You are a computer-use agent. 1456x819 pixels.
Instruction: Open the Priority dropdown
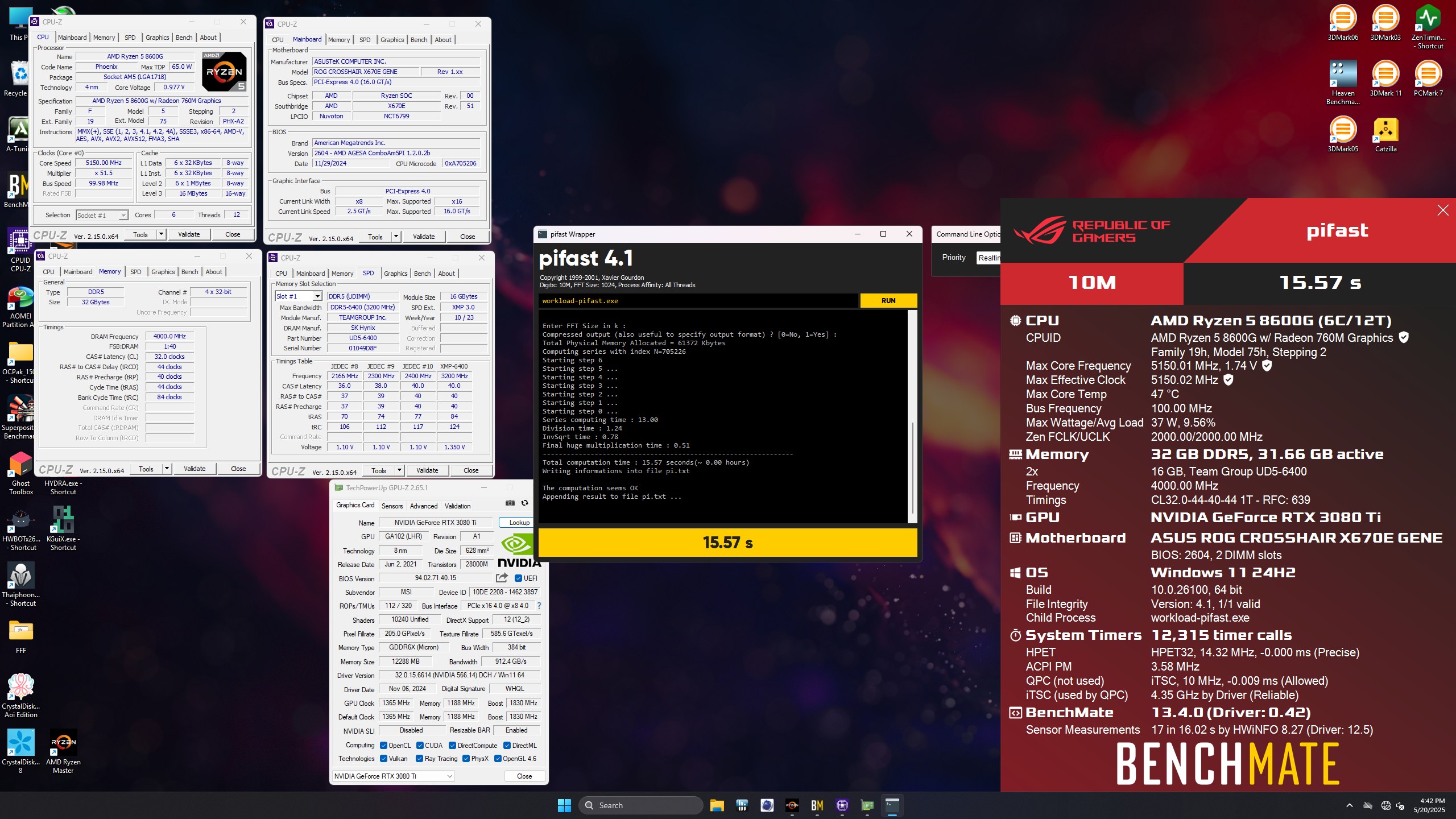(x=988, y=258)
